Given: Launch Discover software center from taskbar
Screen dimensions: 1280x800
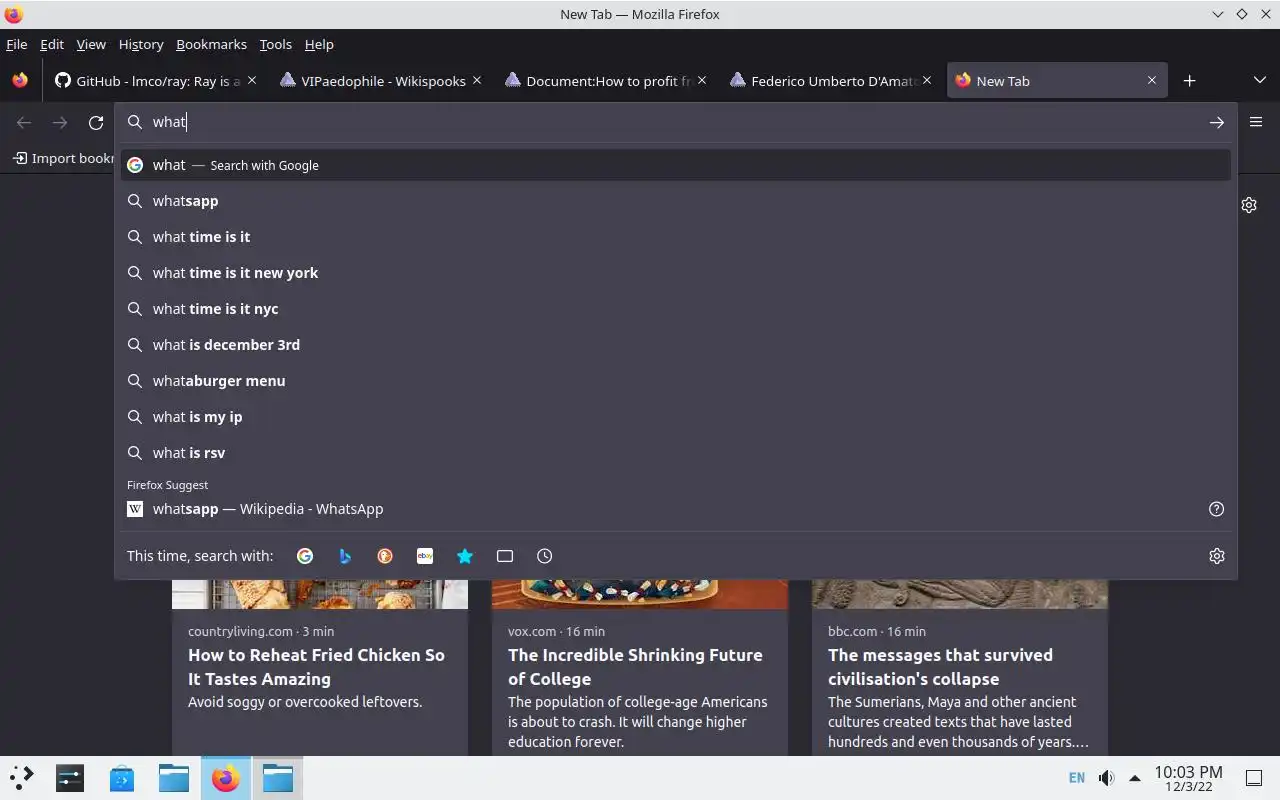Looking at the screenshot, I should point(122,777).
